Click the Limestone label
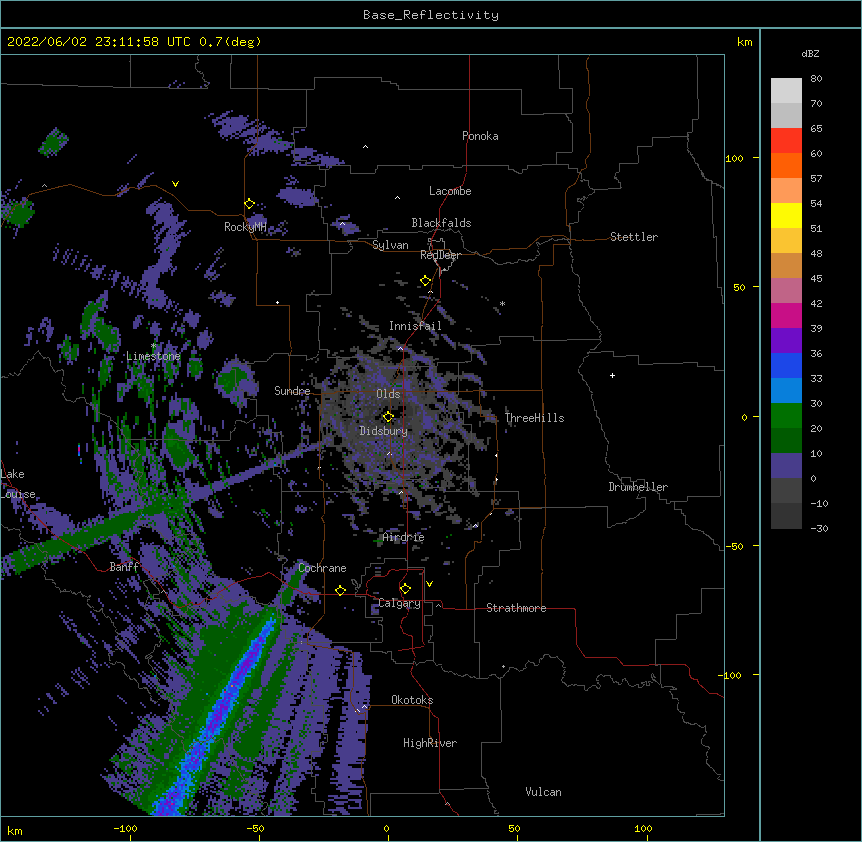The width and height of the screenshot is (862, 842). click(153, 356)
